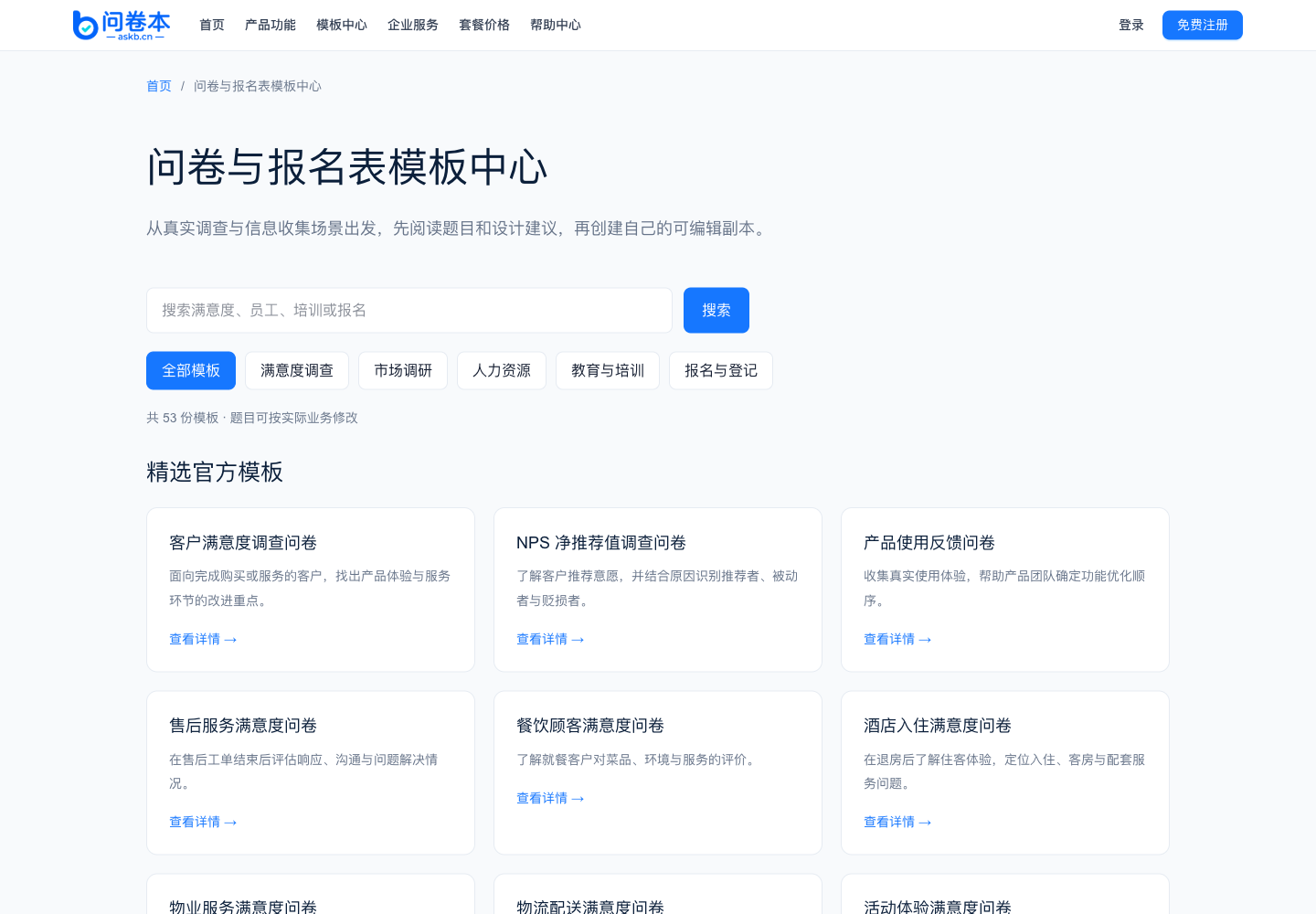The width and height of the screenshot is (1316, 914).
Task: Open 查看详情 for 售后服务满意度问卷
Action: point(203,822)
